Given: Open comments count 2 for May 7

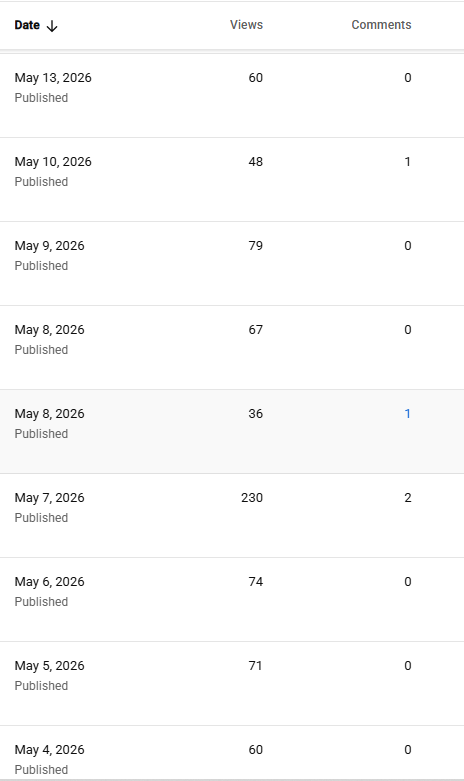Looking at the screenshot, I should coord(408,498).
